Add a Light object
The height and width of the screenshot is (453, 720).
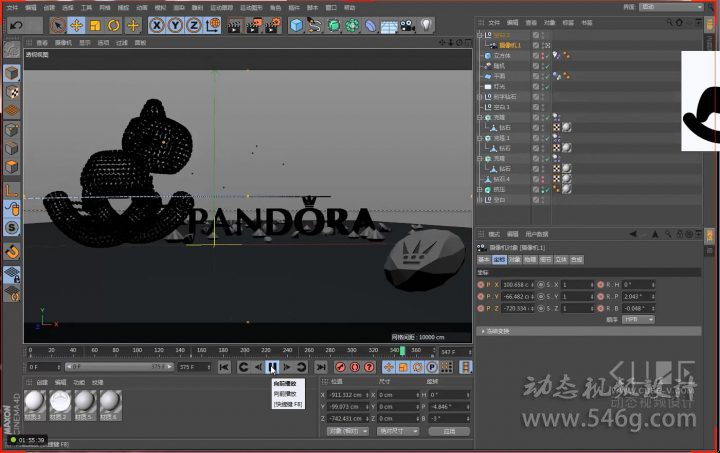[426, 25]
